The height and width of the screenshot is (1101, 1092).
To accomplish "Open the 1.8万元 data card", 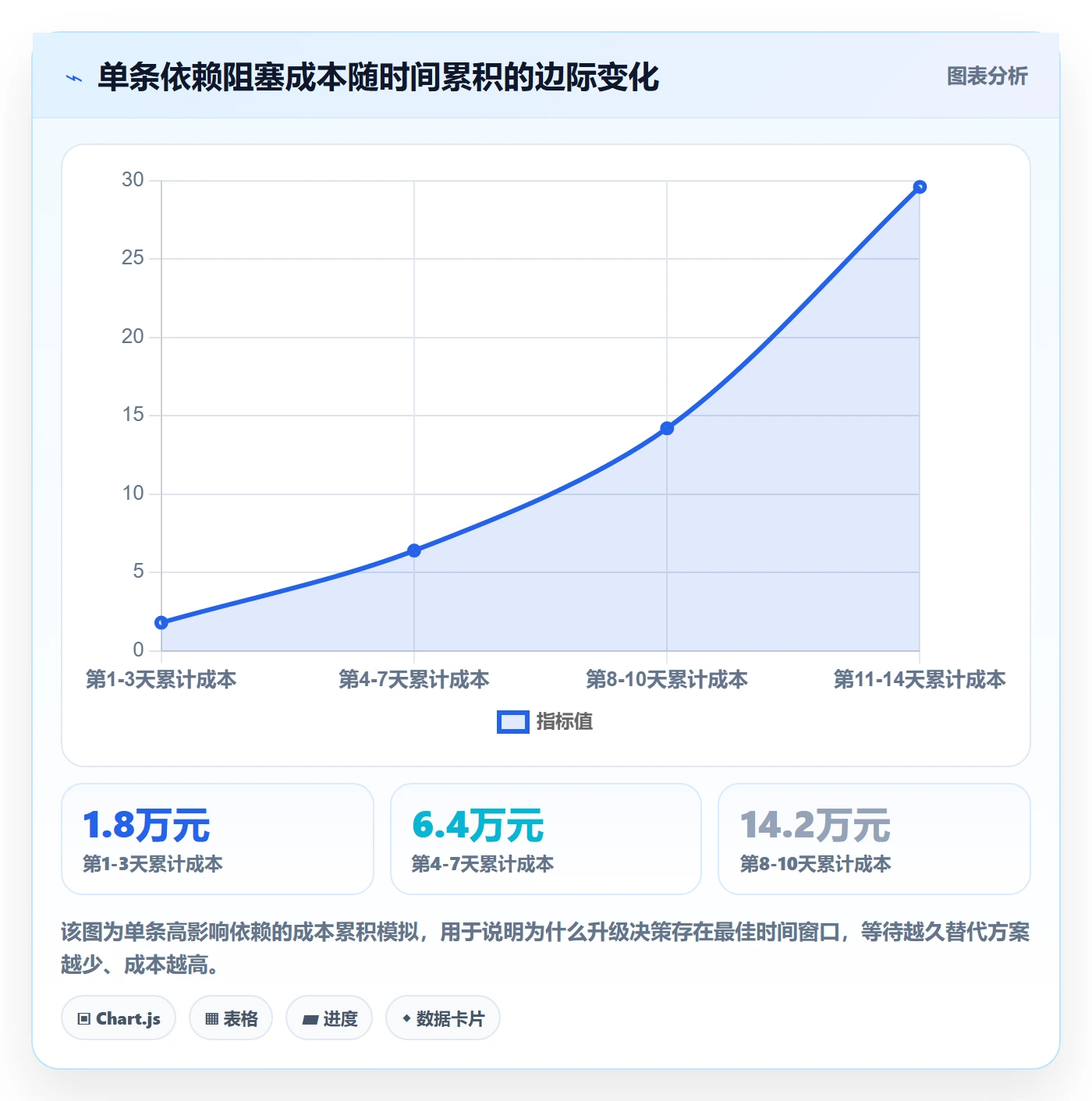I will pos(218,839).
